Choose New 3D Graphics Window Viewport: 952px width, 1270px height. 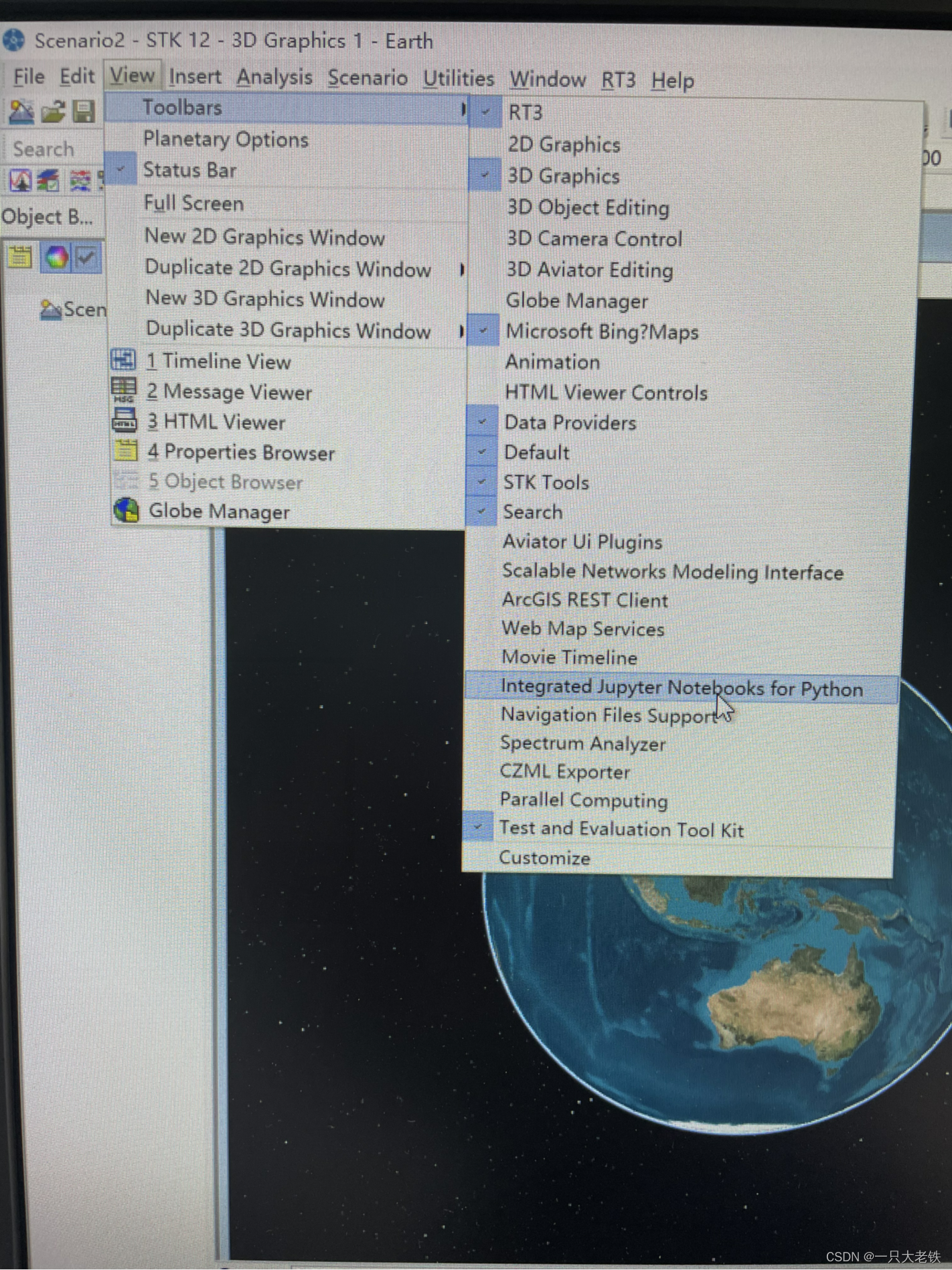(287, 299)
